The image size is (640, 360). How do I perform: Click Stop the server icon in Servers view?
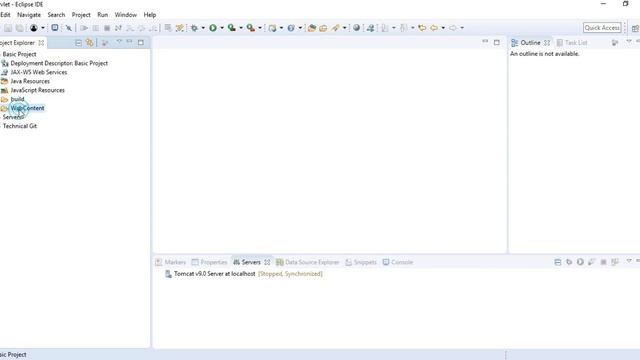coord(603,262)
